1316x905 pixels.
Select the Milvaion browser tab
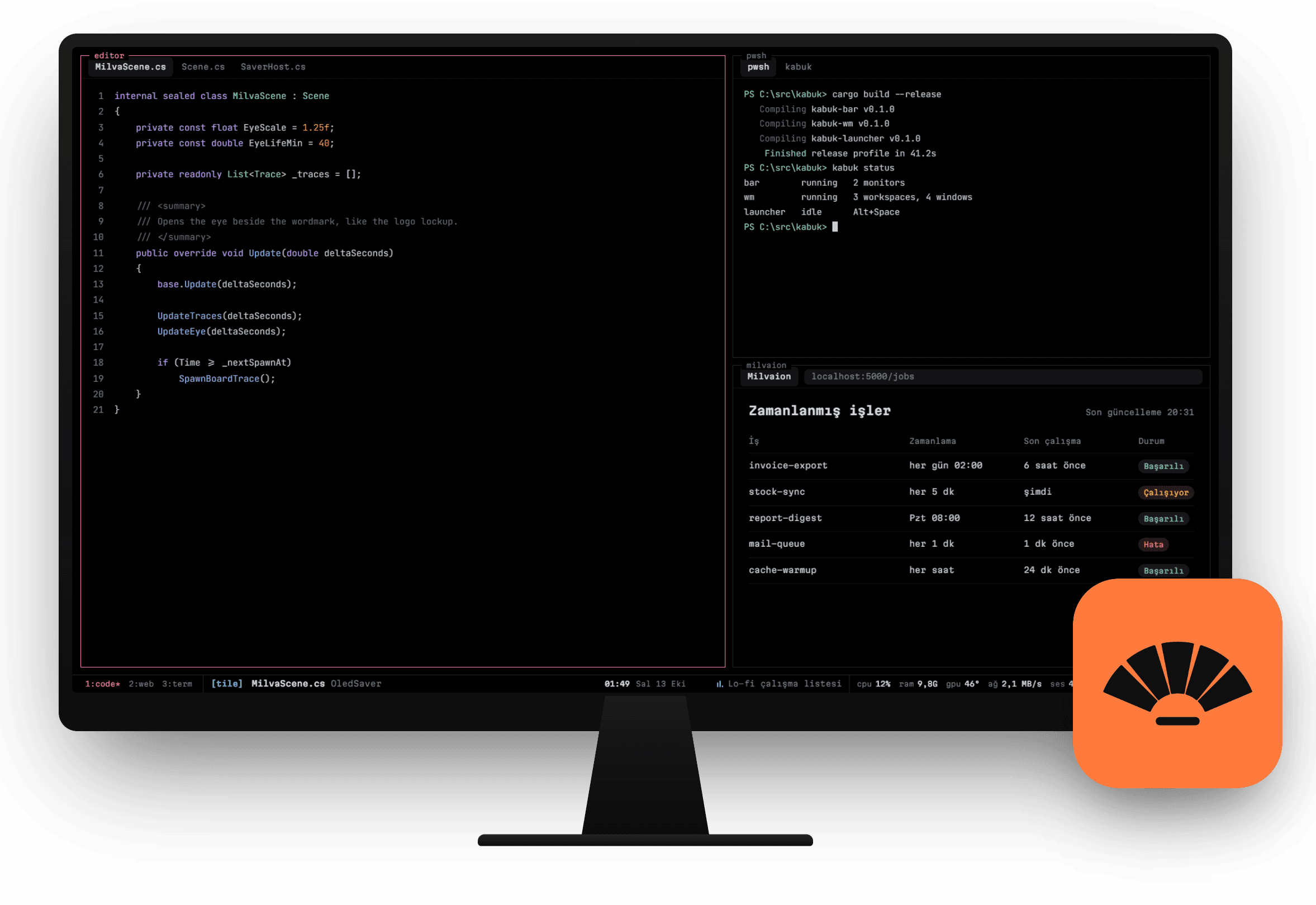[x=768, y=377]
